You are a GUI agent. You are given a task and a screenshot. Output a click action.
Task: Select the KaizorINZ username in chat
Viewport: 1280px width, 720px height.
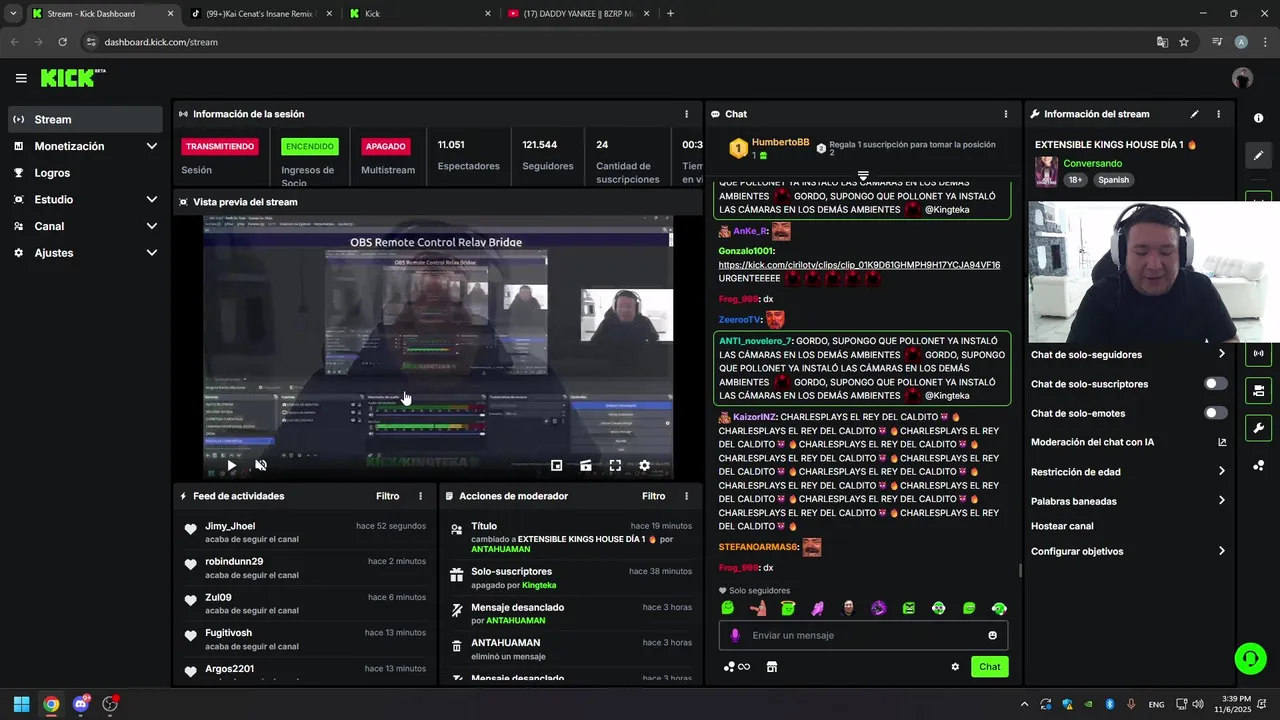pos(755,417)
